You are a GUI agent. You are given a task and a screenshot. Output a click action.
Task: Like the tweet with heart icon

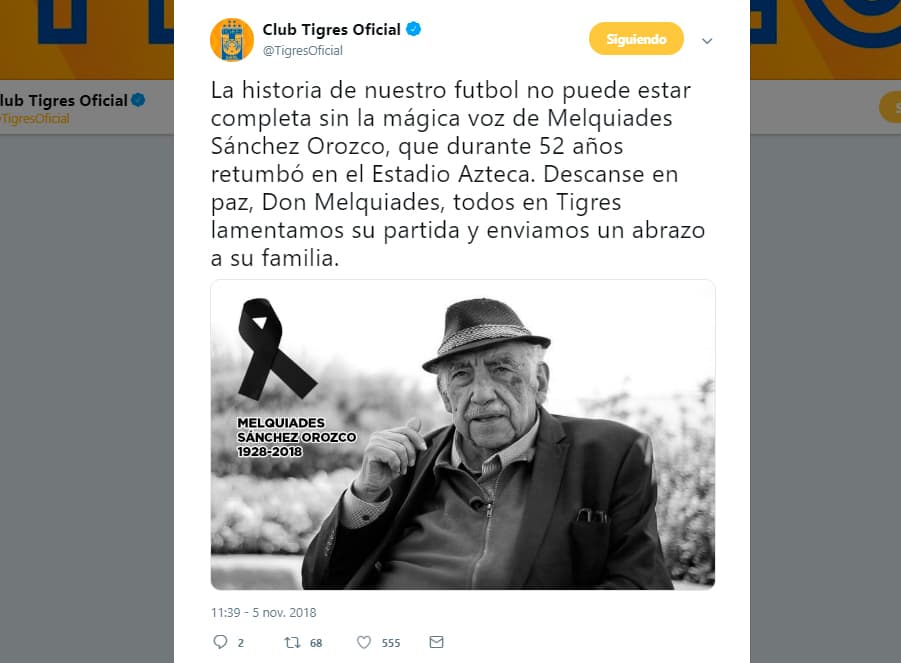(364, 642)
